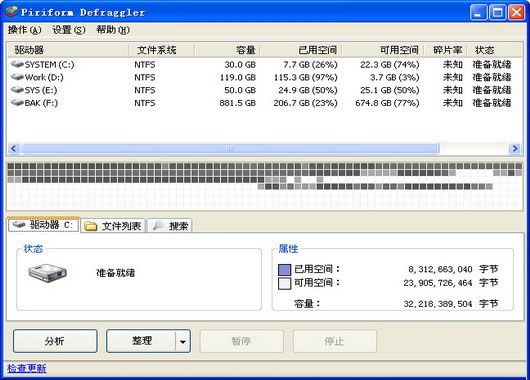Open the 整理 button dropdown arrow
530x380 pixels.
183,341
